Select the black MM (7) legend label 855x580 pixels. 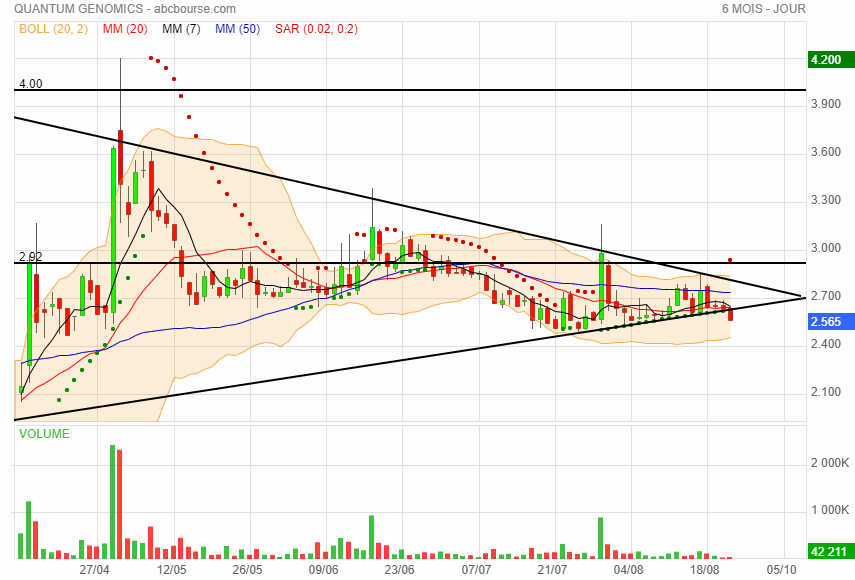coord(181,29)
